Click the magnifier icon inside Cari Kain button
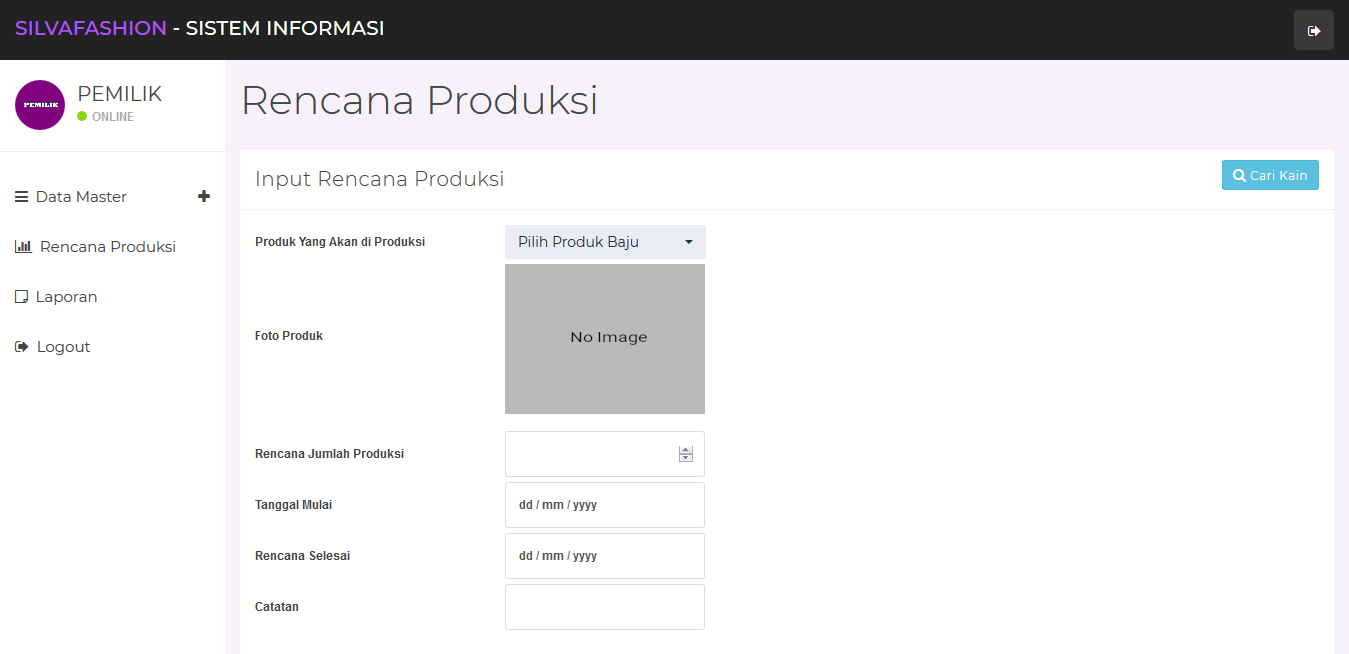Image resolution: width=1349 pixels, height=654 pixels. (x=1240, y=174)
